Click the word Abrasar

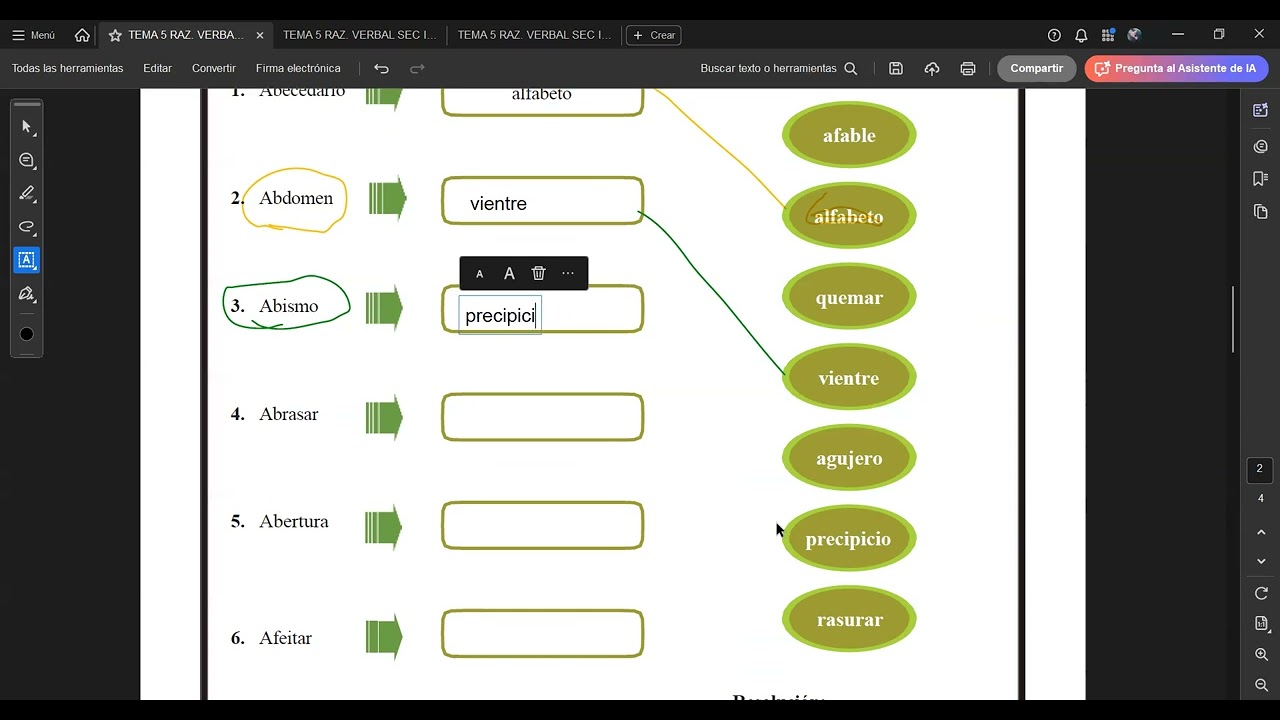[289, 414]
